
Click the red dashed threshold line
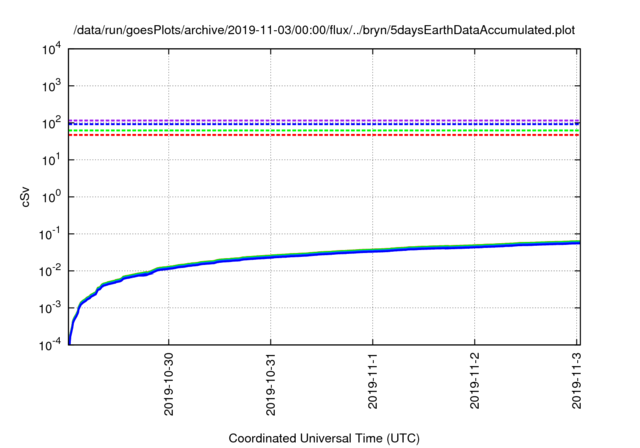(324, 135)
